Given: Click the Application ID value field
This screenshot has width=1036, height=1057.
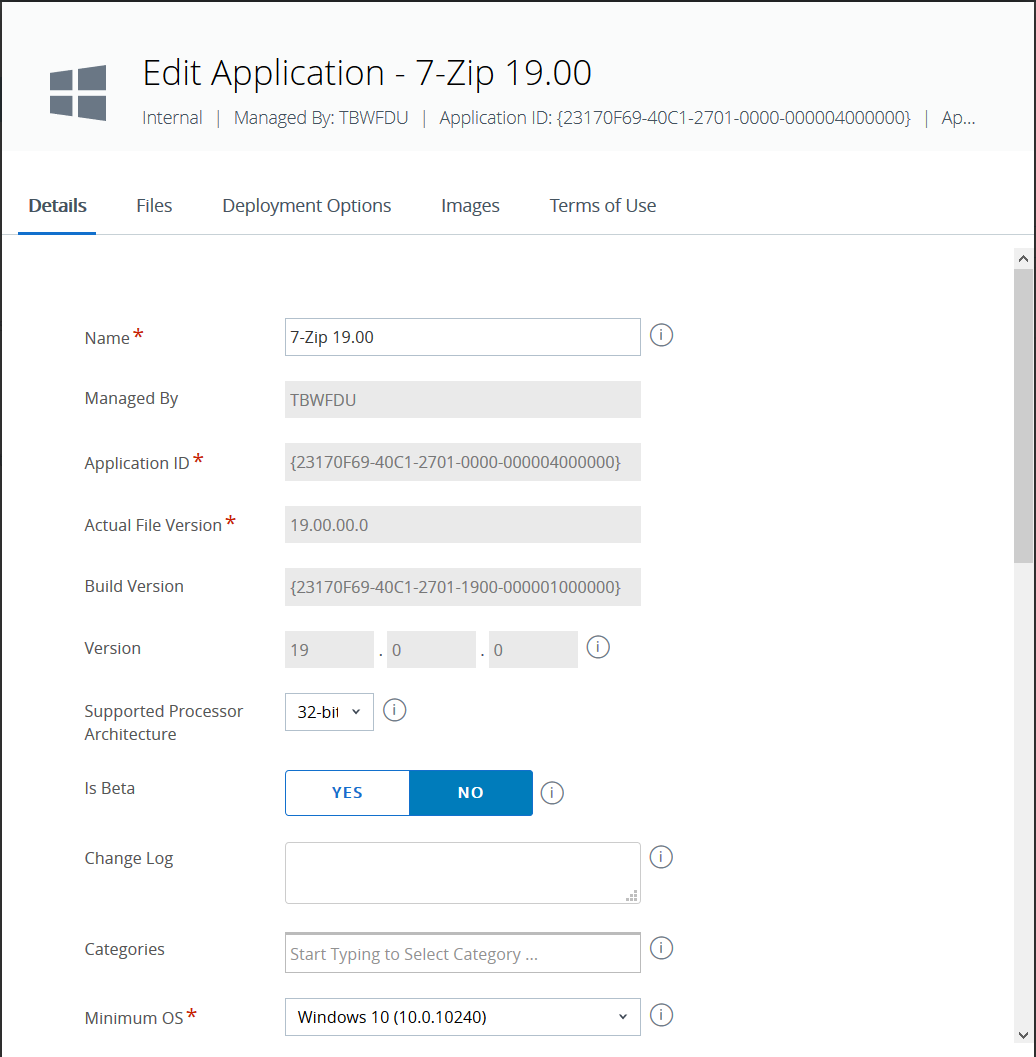Looking at the screenshot, I should point(462,462).
